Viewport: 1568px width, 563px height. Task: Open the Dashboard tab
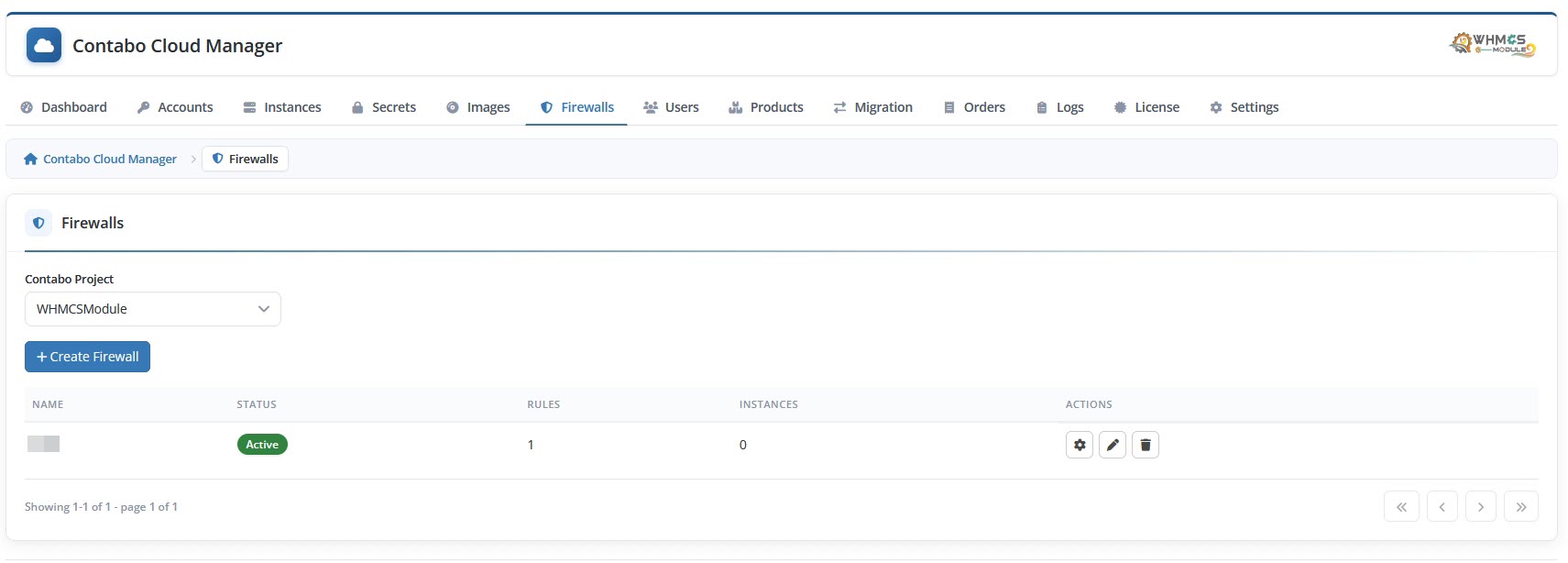tap(63, 107)
